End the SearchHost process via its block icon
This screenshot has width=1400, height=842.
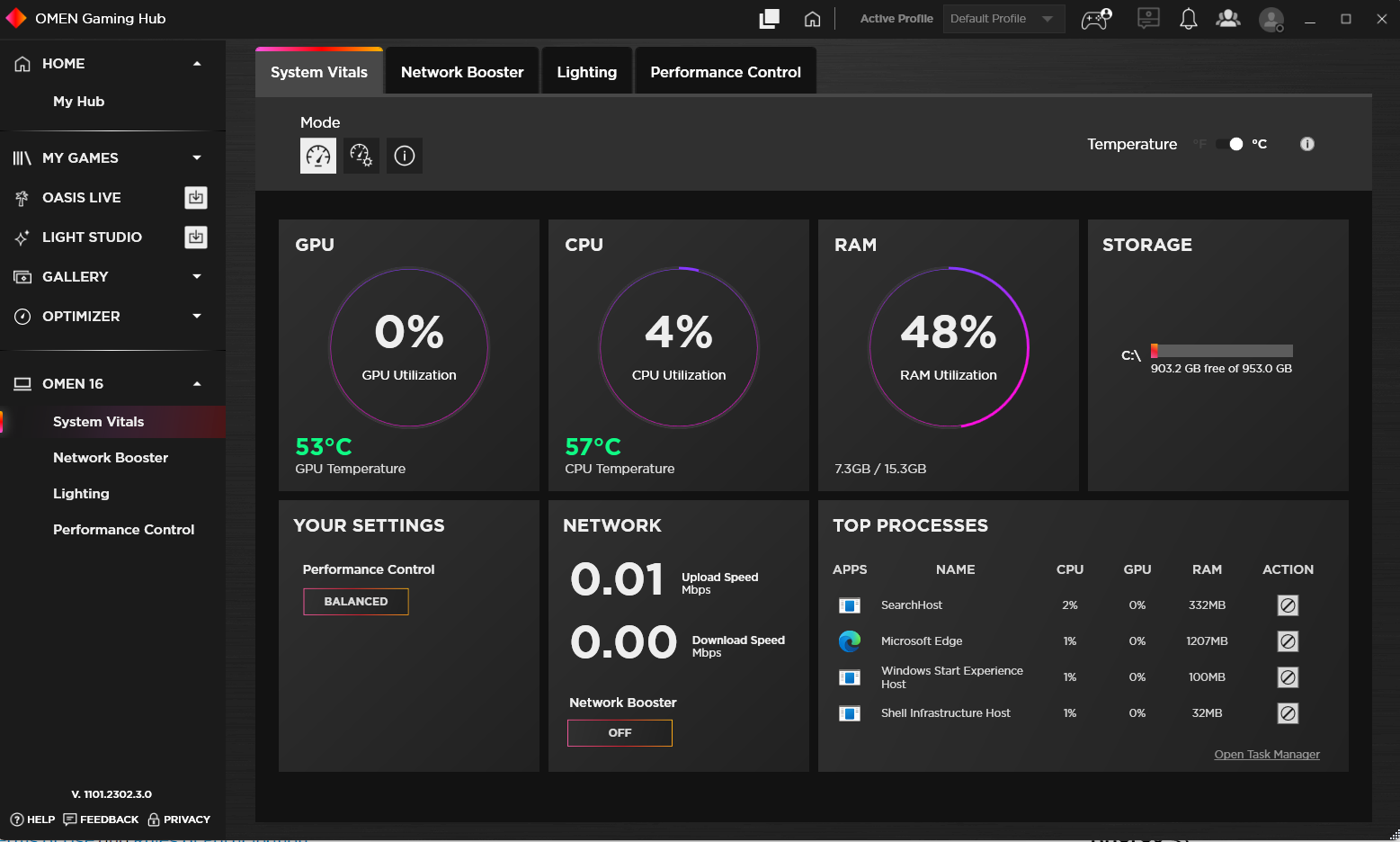click(1288, 605)
